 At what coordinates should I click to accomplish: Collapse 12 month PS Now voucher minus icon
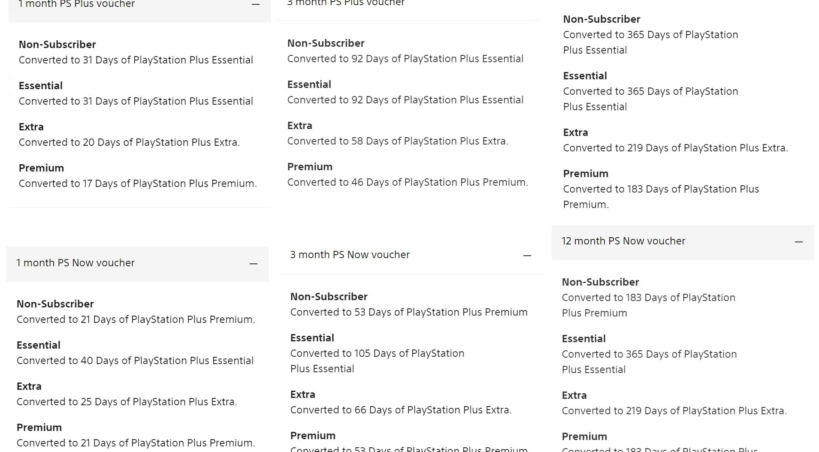(798, 242)
